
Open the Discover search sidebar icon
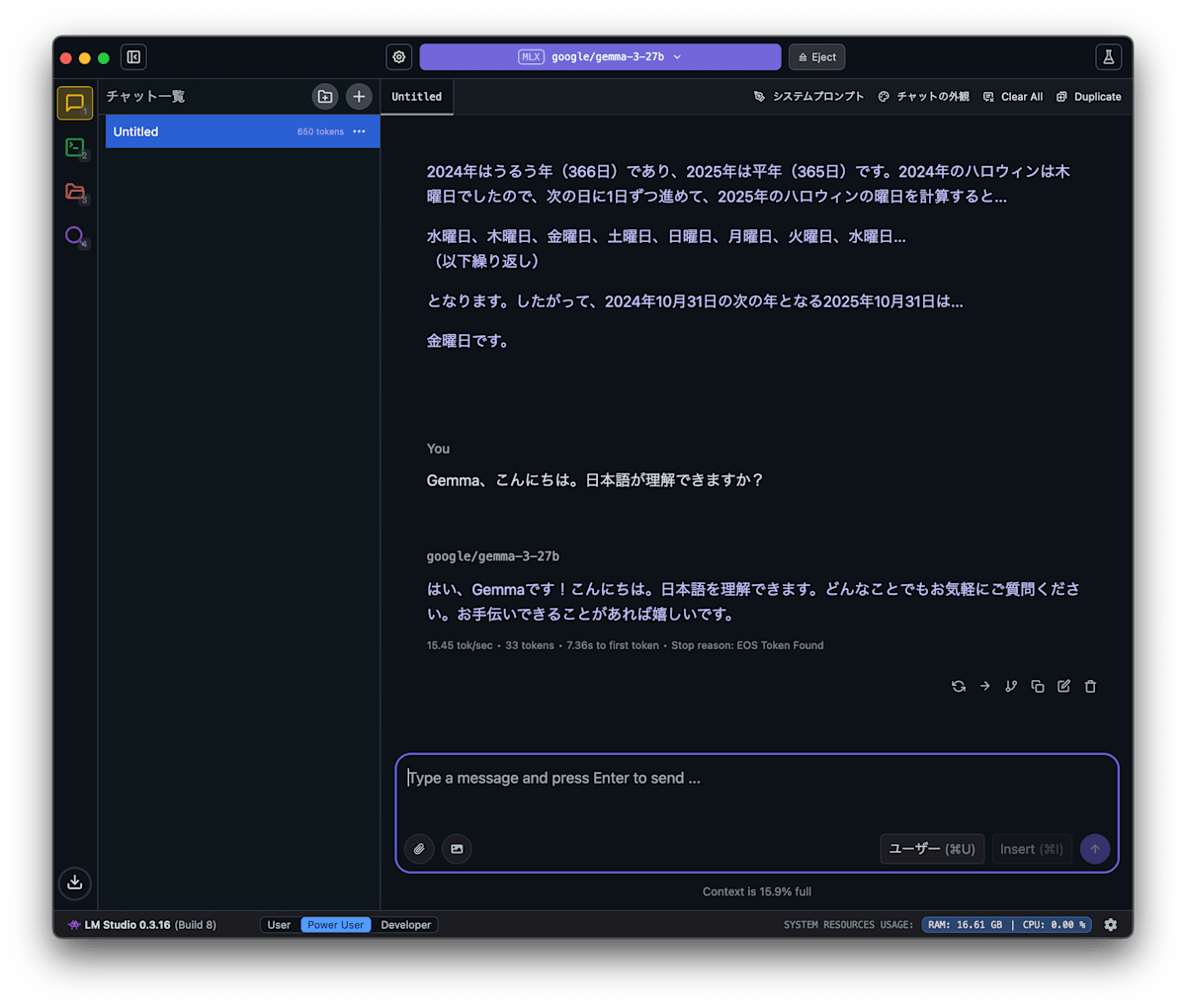tap(75, 236)
